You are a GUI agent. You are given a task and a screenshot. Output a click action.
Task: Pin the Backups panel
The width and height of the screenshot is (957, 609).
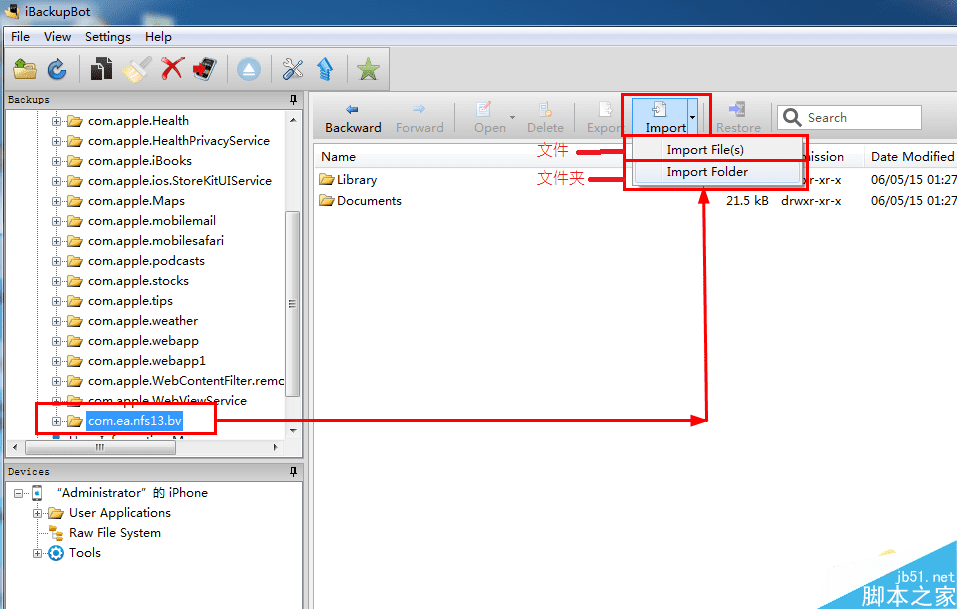(x=294, y=99)
